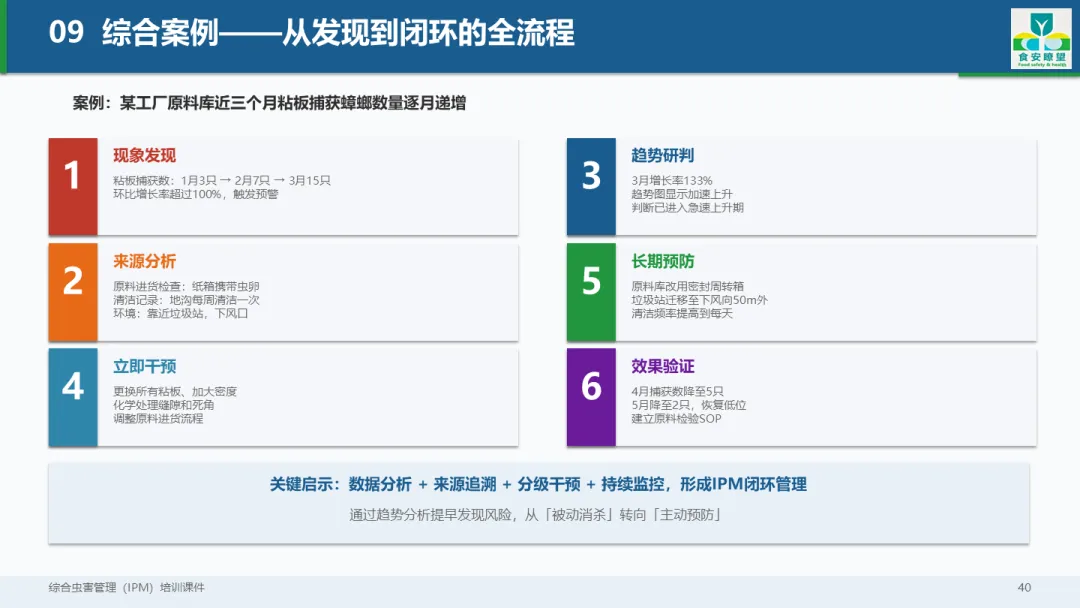Click the red number 1 block
Screen dimensions: 1080x608
point(73,187)
